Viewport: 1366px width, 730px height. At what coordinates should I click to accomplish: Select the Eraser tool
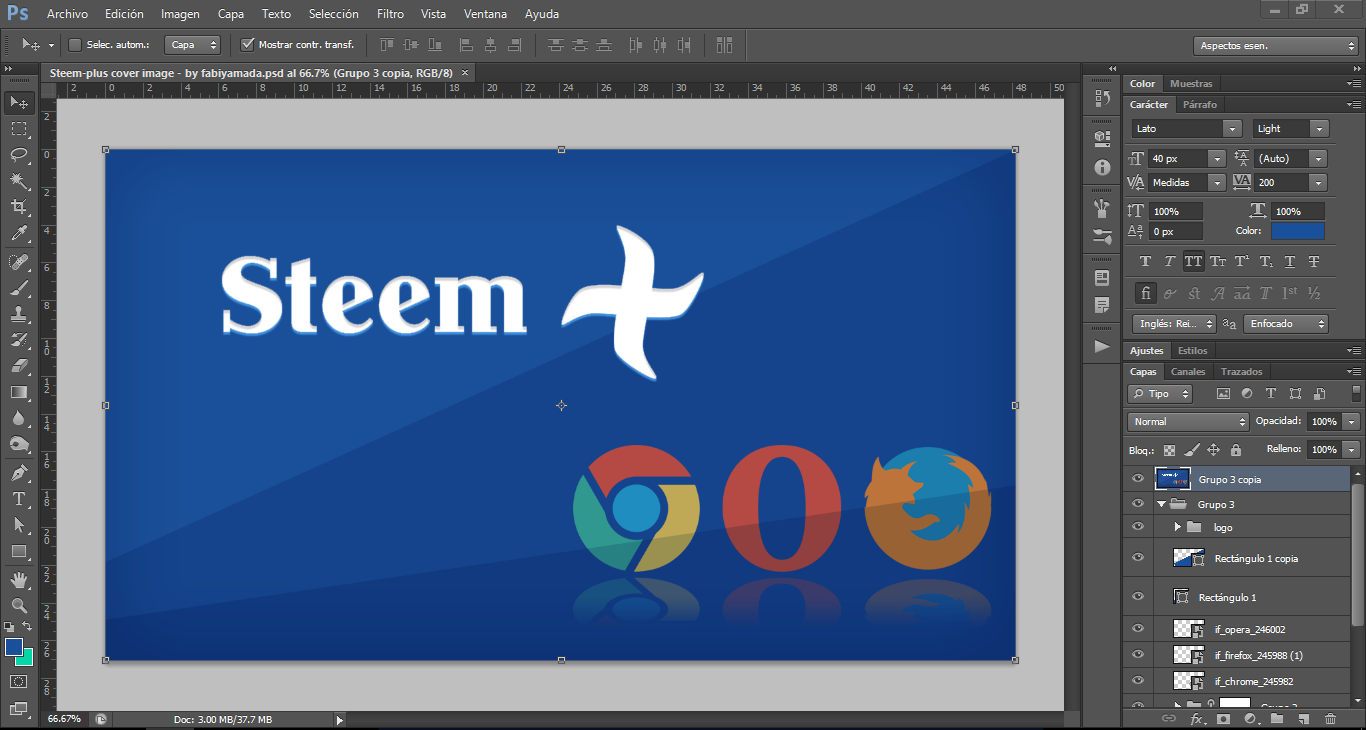[x=19, y=366]
